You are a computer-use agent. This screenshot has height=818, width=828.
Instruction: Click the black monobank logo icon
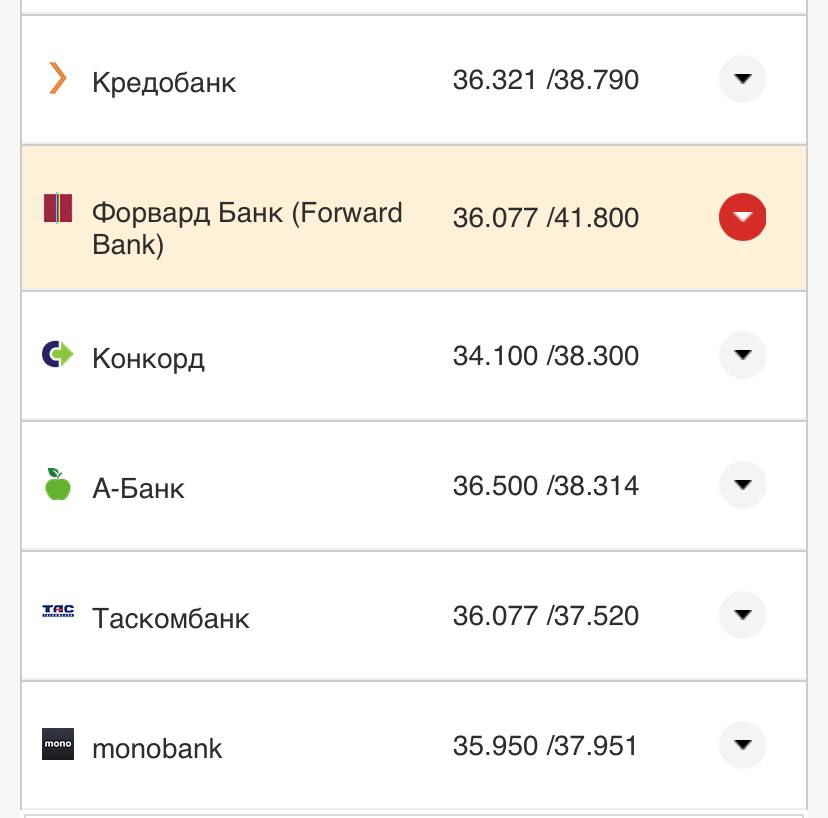[x=57, y=745]
